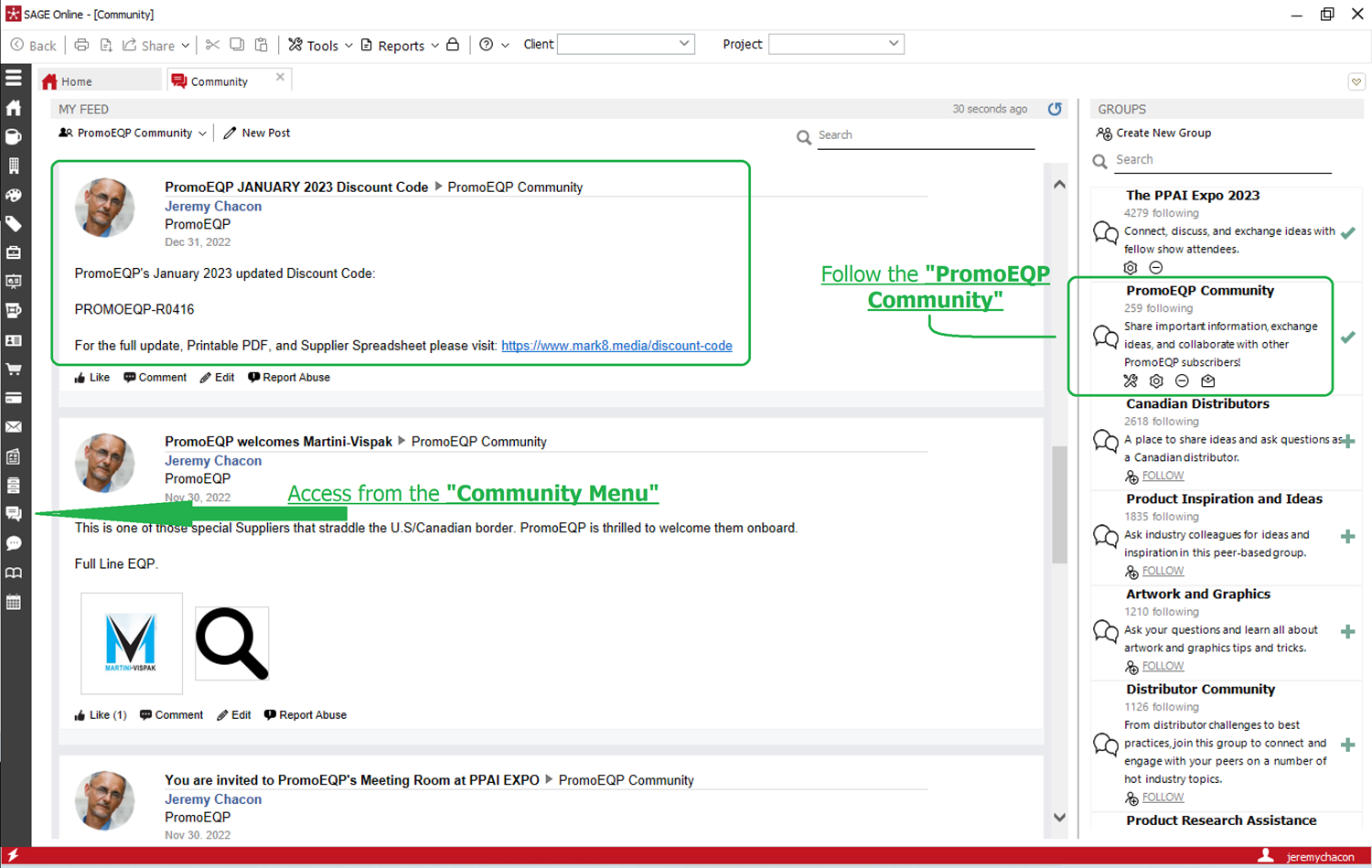Click the feed vertical scrollbar thumb
The height and width of the screenshot is (868, 1372).
pyautogui.click(x=1059, y=505)
